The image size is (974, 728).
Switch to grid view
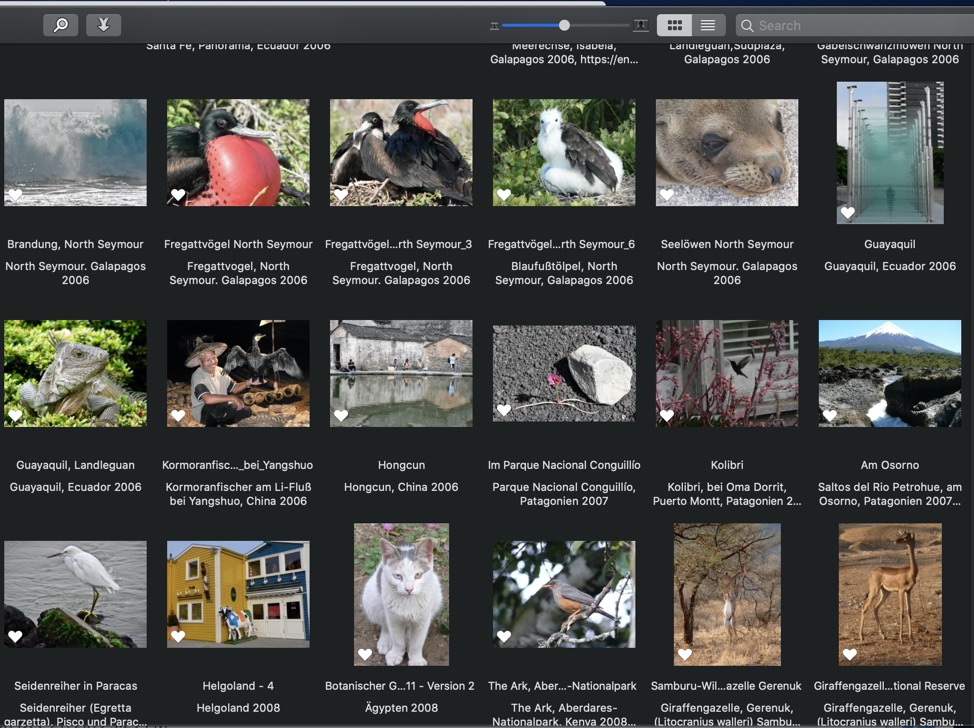[674, 25]
